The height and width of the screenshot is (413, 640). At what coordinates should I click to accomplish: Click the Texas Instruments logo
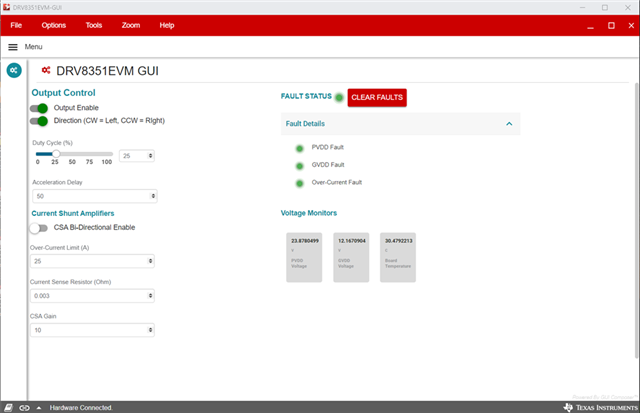tap(601, 407)
